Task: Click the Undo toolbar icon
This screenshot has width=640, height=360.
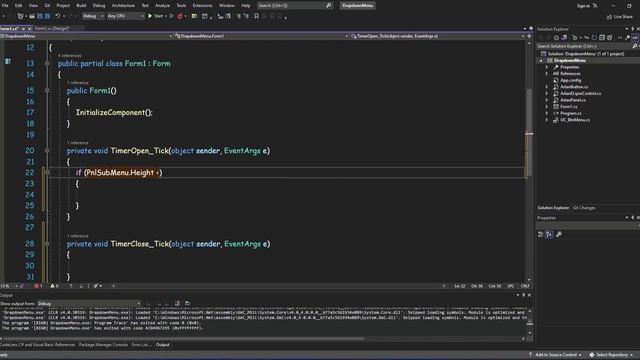Action: pyautogui.click(x=58, y=16)
